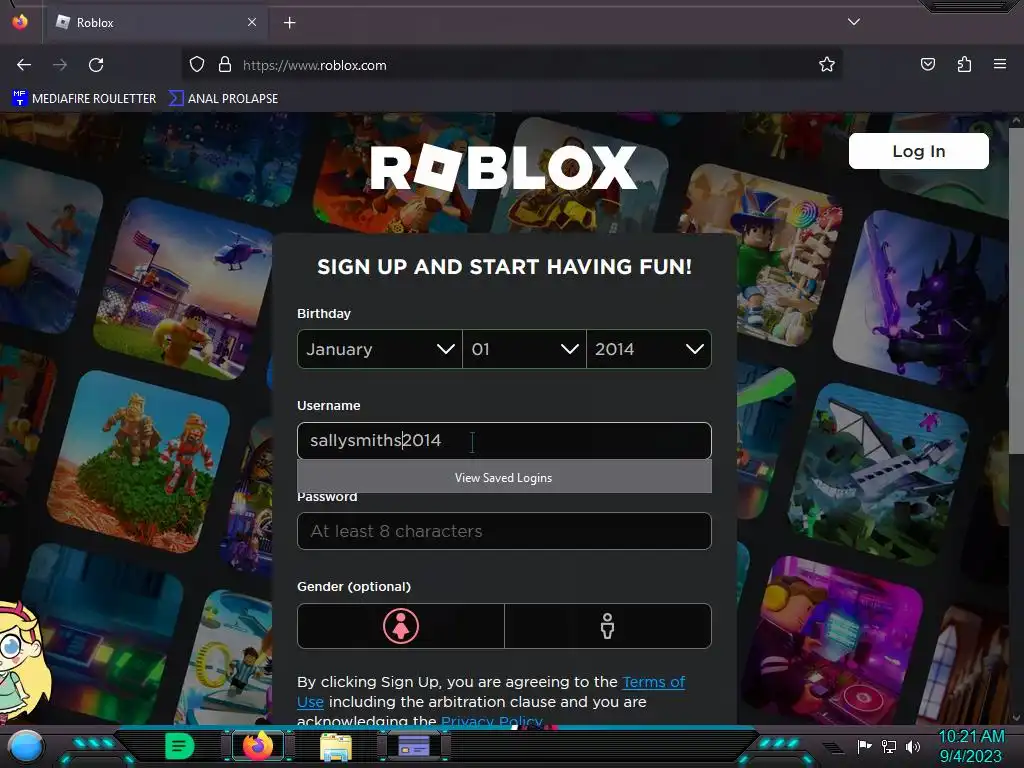The height and width of the screenshot is (768, 1024).
Task: Expand the list all tabs chevron
Action: [854, 22]
